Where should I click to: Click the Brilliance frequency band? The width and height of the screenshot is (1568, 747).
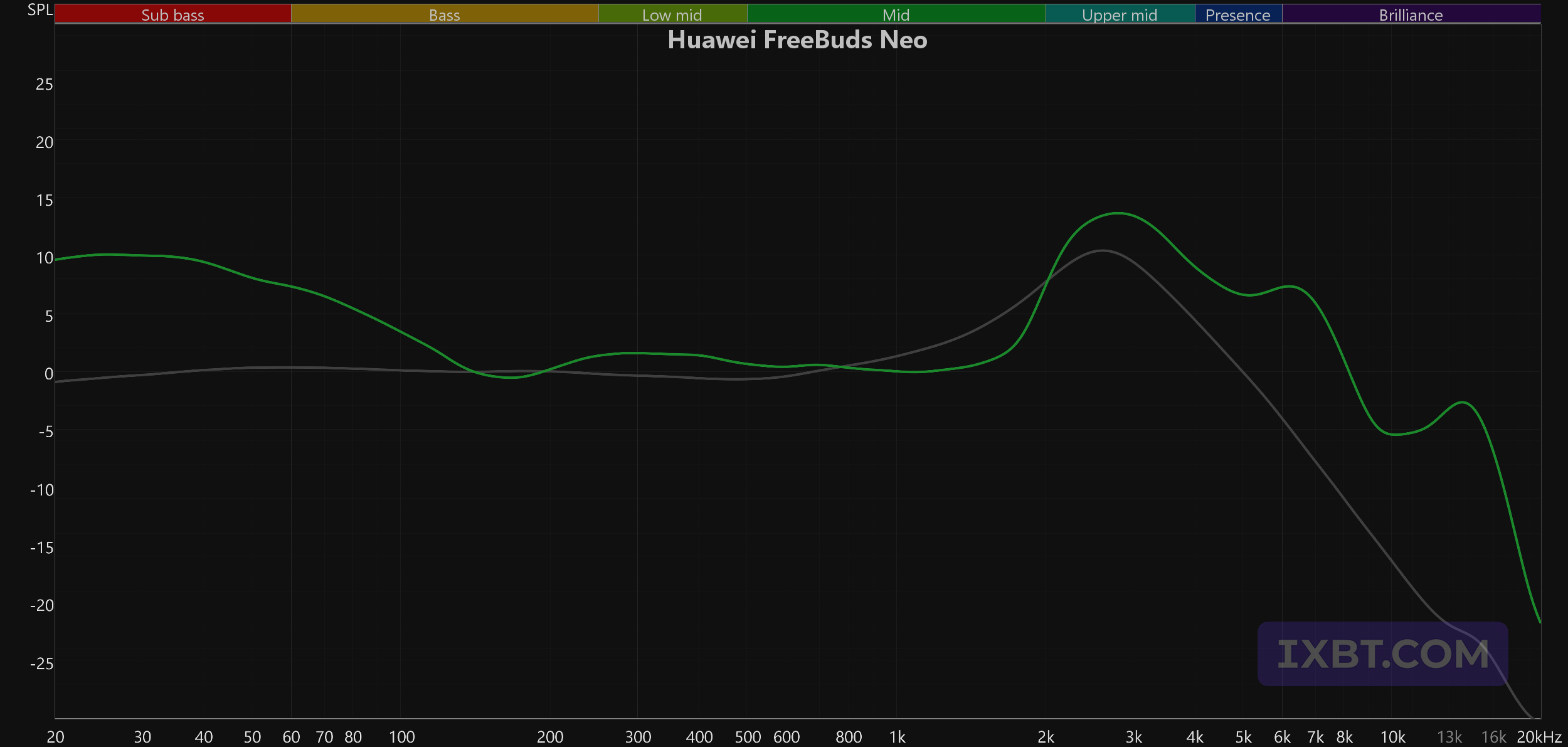1411,14
